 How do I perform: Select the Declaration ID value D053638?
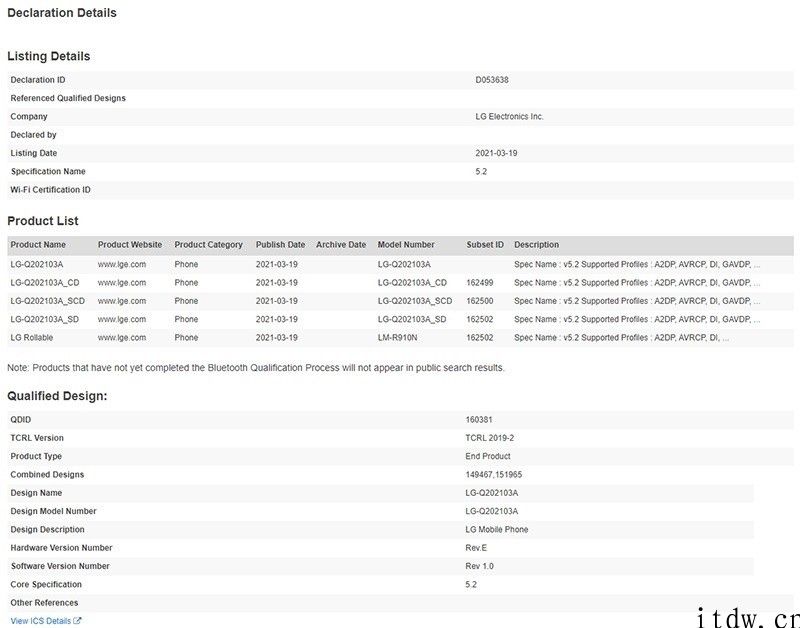492,80
